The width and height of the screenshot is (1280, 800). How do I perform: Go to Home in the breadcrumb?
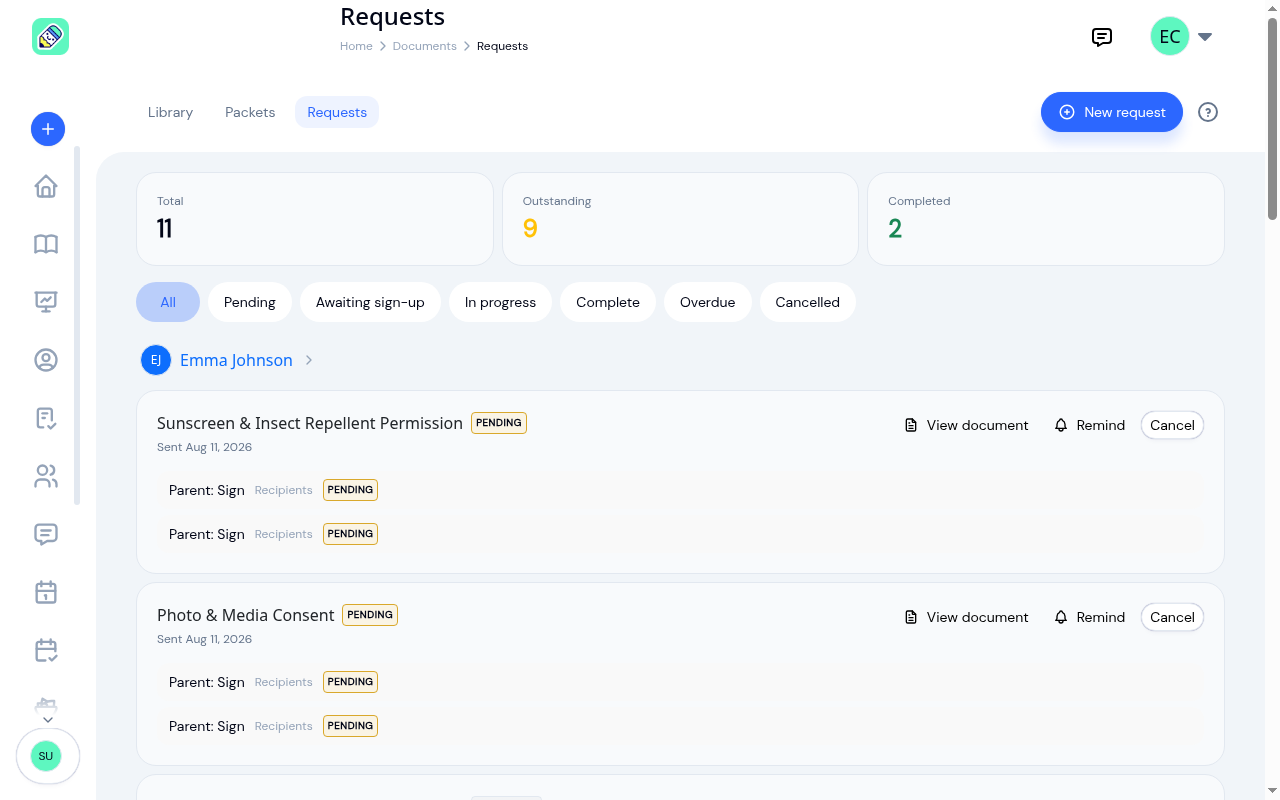[356, 46]
